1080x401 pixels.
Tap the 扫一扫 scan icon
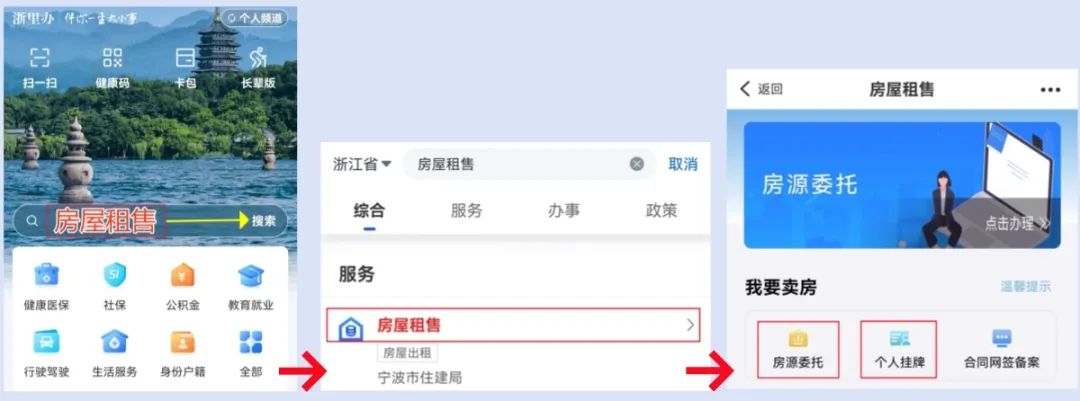tap(40, 59)
